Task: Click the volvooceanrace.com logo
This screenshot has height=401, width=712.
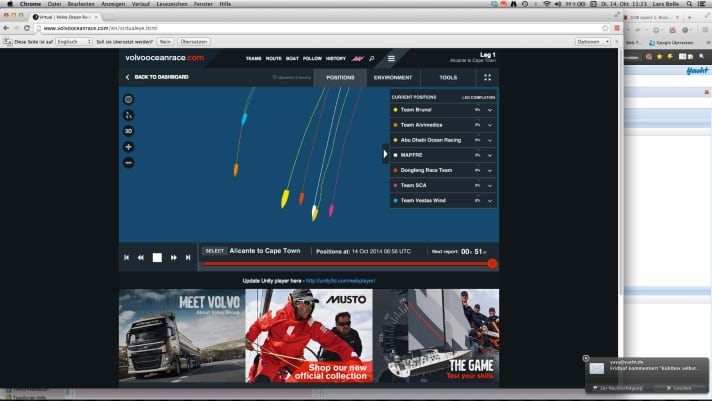Action: coord(164,58)
